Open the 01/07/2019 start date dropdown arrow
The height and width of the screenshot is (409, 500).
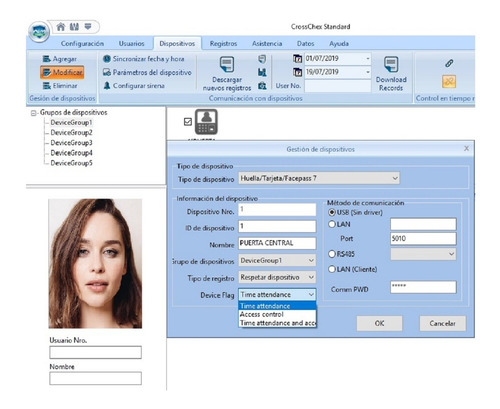368,59
